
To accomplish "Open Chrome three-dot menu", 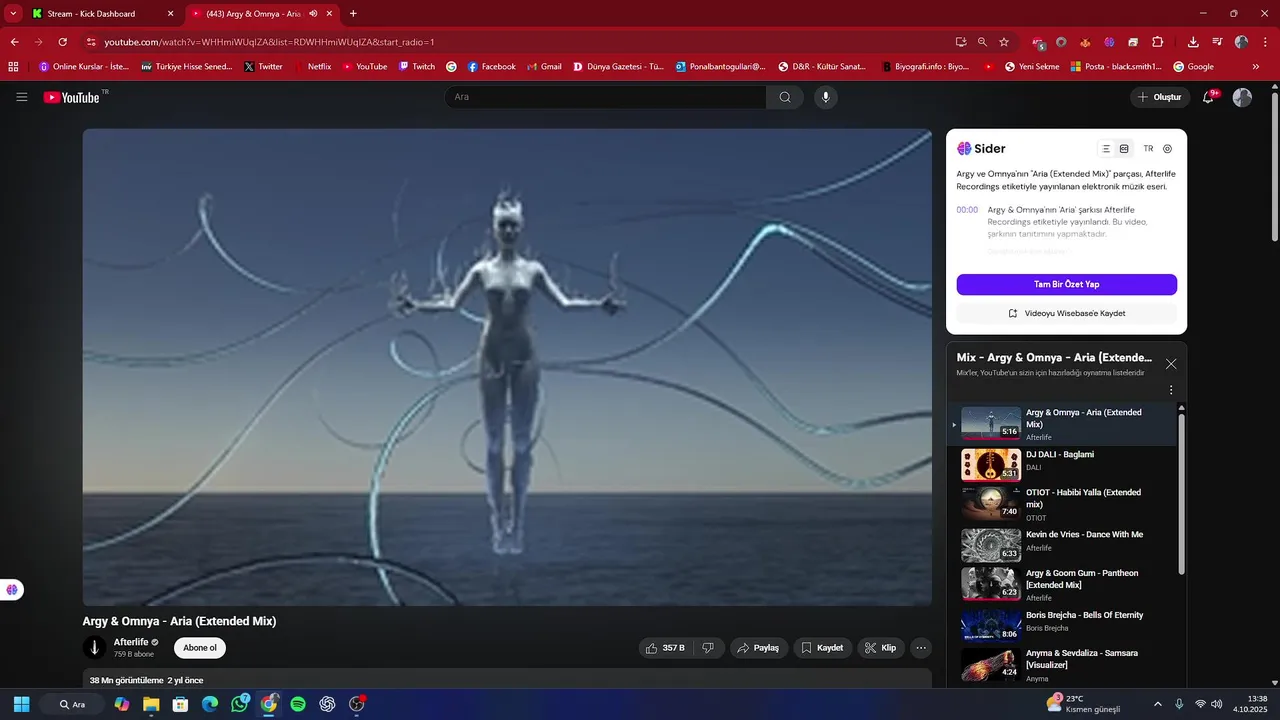I will coord(1265,42).
